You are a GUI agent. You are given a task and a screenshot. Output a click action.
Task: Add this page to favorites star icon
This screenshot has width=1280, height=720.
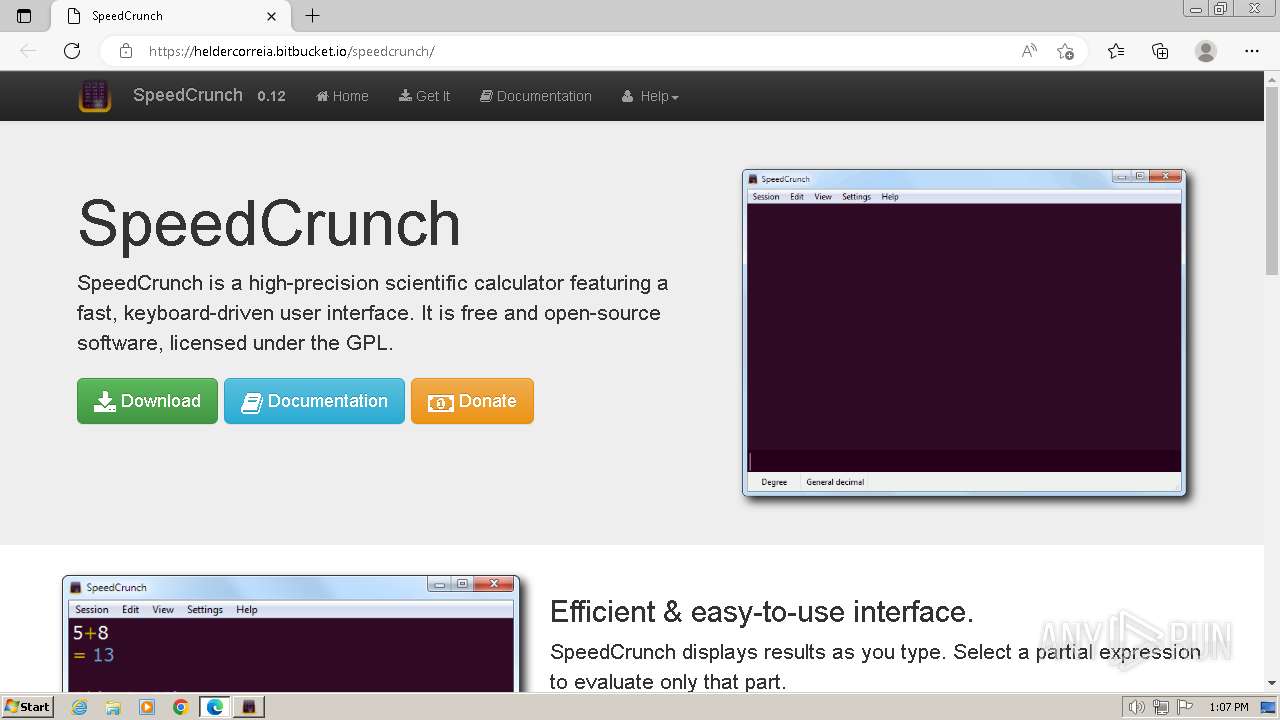click(1065, 51)
